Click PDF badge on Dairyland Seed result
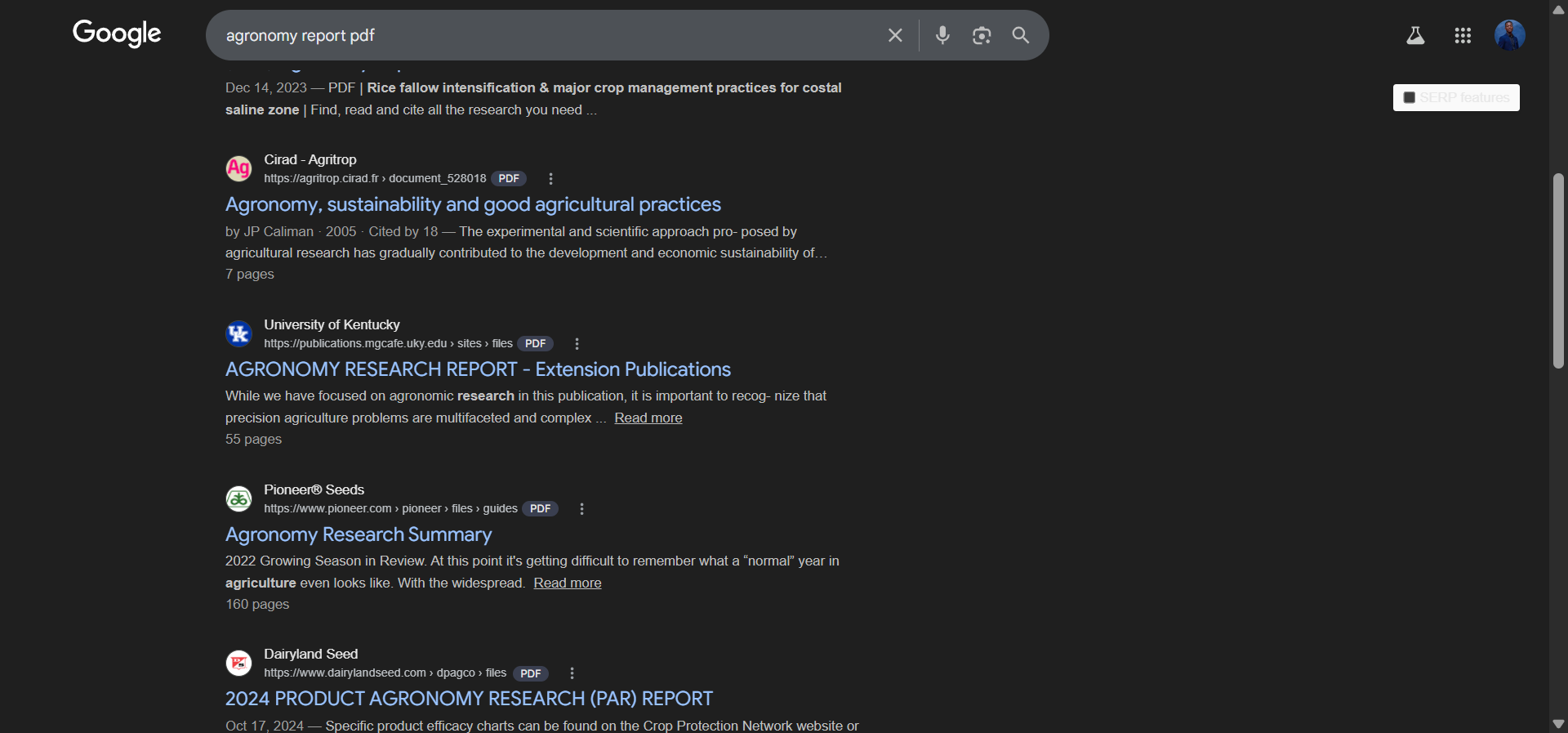This screenshot has height=733, width=1568. (530, 673)
